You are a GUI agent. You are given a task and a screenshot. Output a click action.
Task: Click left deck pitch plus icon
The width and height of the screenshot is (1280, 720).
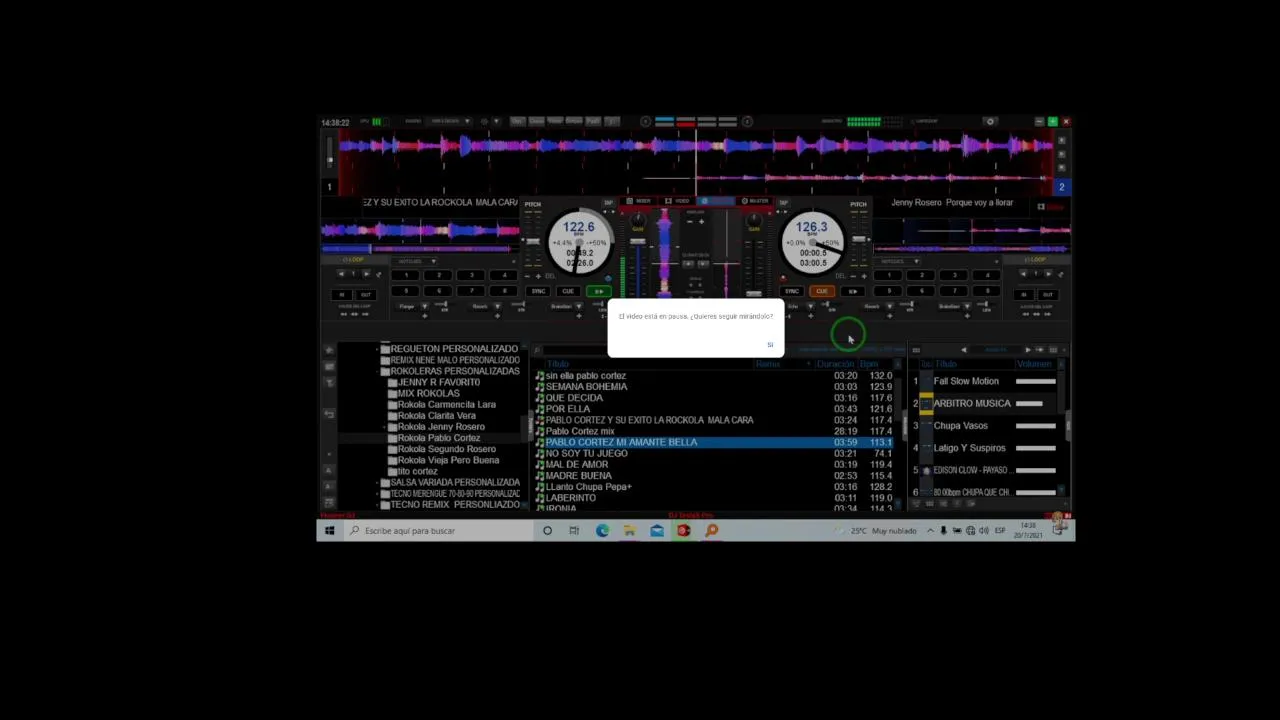click(x=538, y=276)
